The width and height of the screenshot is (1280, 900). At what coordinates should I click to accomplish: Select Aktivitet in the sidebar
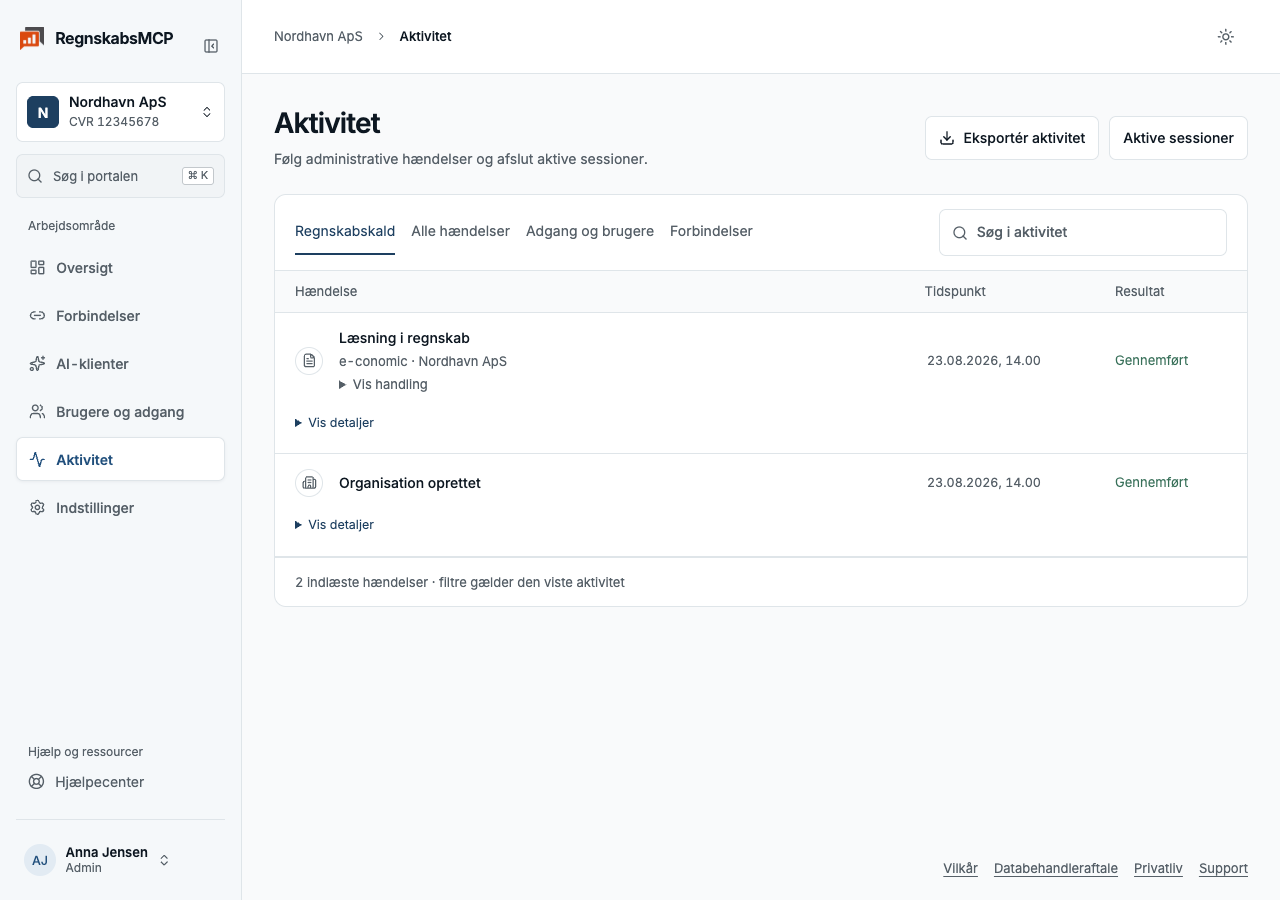(x=120, y=460)
